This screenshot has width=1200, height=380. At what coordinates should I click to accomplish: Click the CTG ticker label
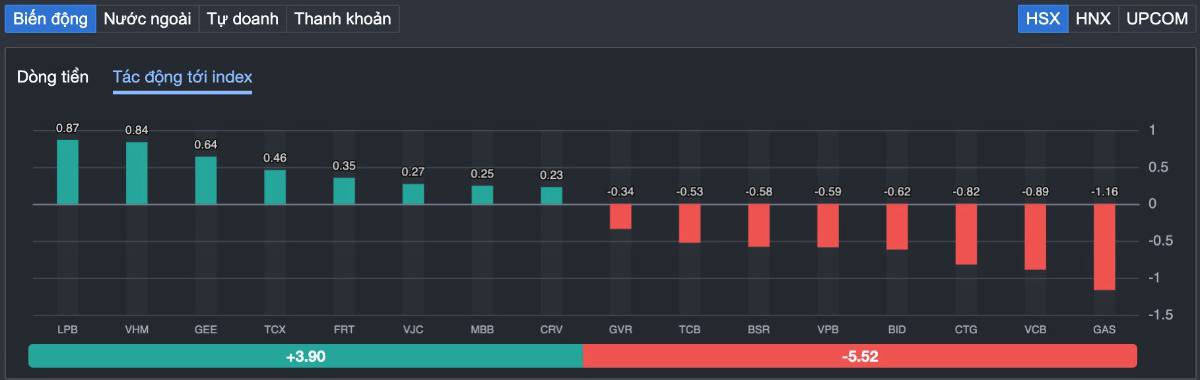point(966,329)
